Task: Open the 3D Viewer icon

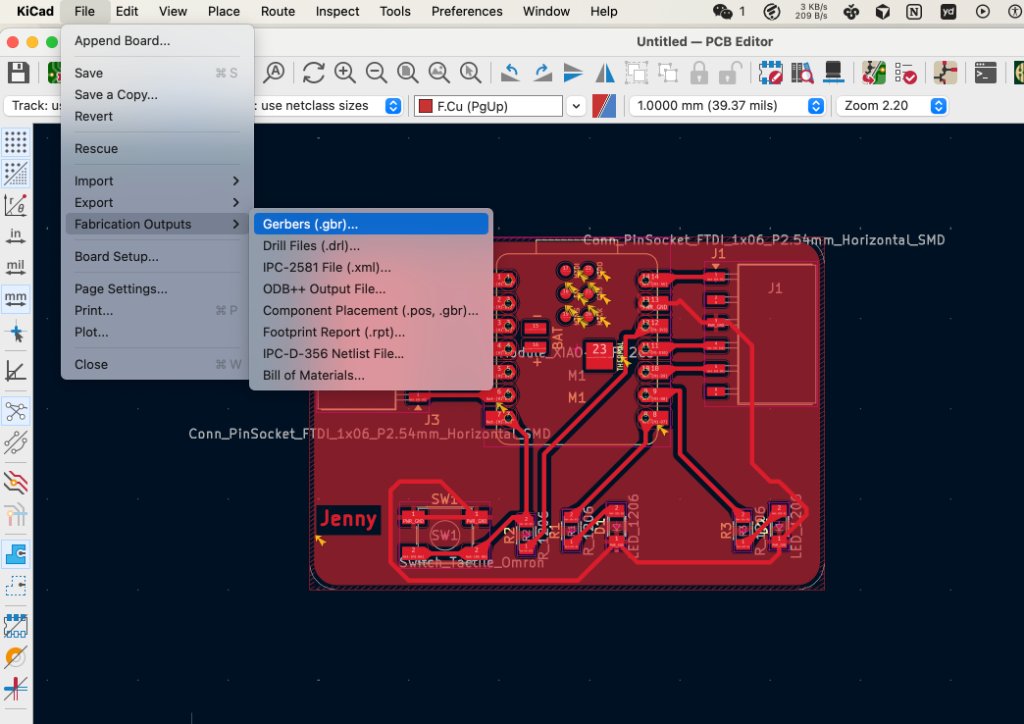Action: click(833, 72)
